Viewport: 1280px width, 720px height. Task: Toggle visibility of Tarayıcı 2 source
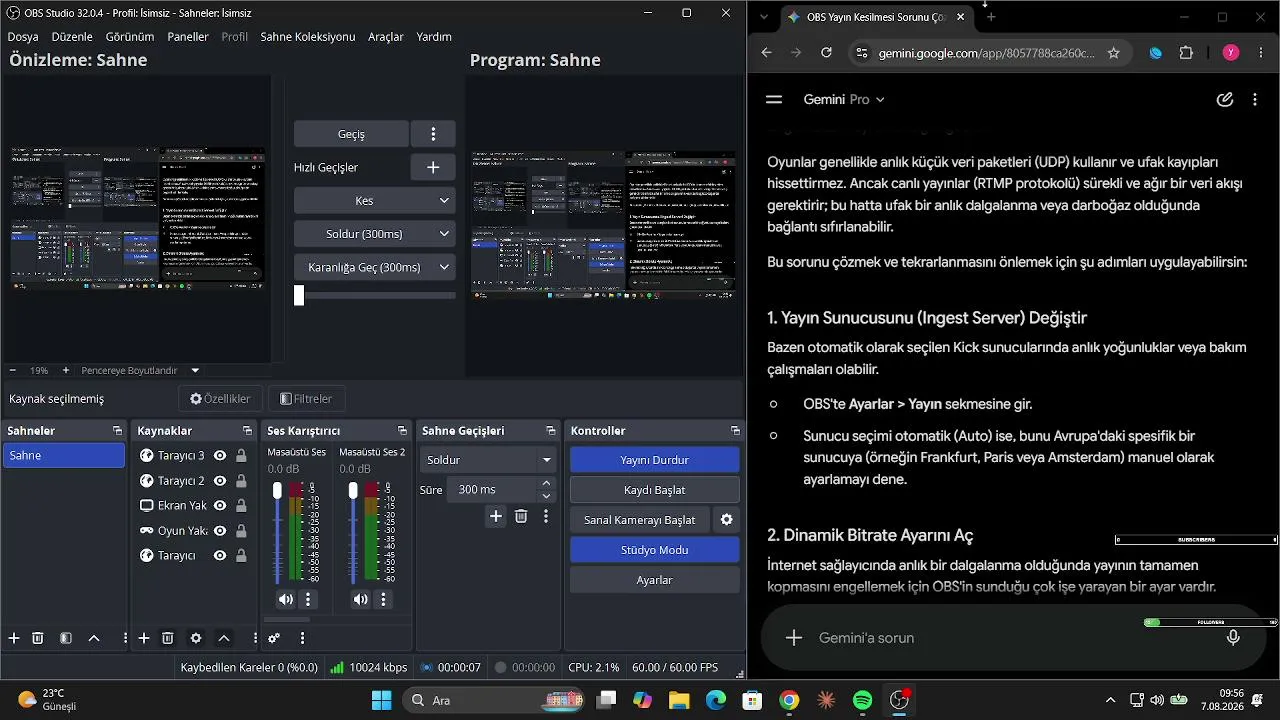[x=220, y=481]
